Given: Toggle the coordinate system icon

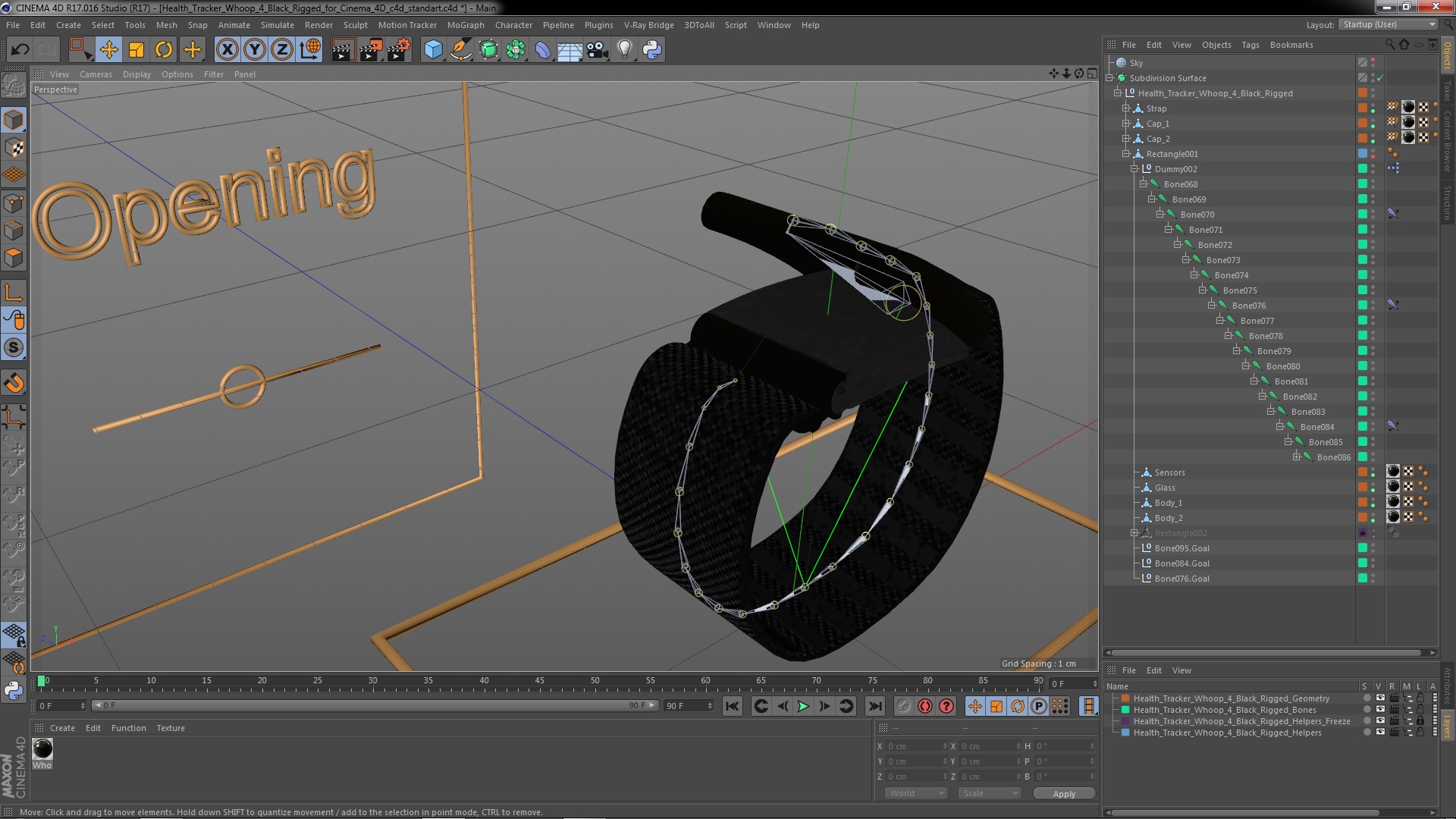Looking at the screenshot, I should pos(310,50).
